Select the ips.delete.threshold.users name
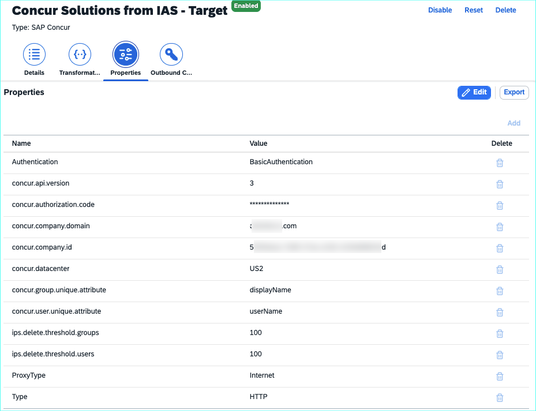Screen dimensions: 536x411 point(53,354)
